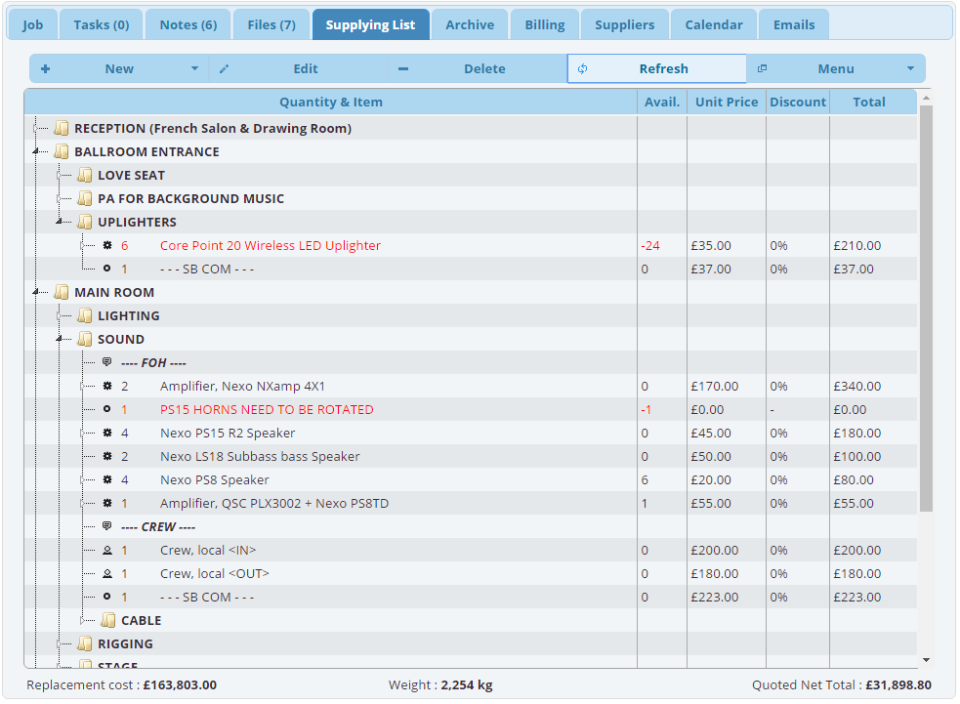Click the gear icon for Nexo PS8 Speaker

(x=107, y=479)
